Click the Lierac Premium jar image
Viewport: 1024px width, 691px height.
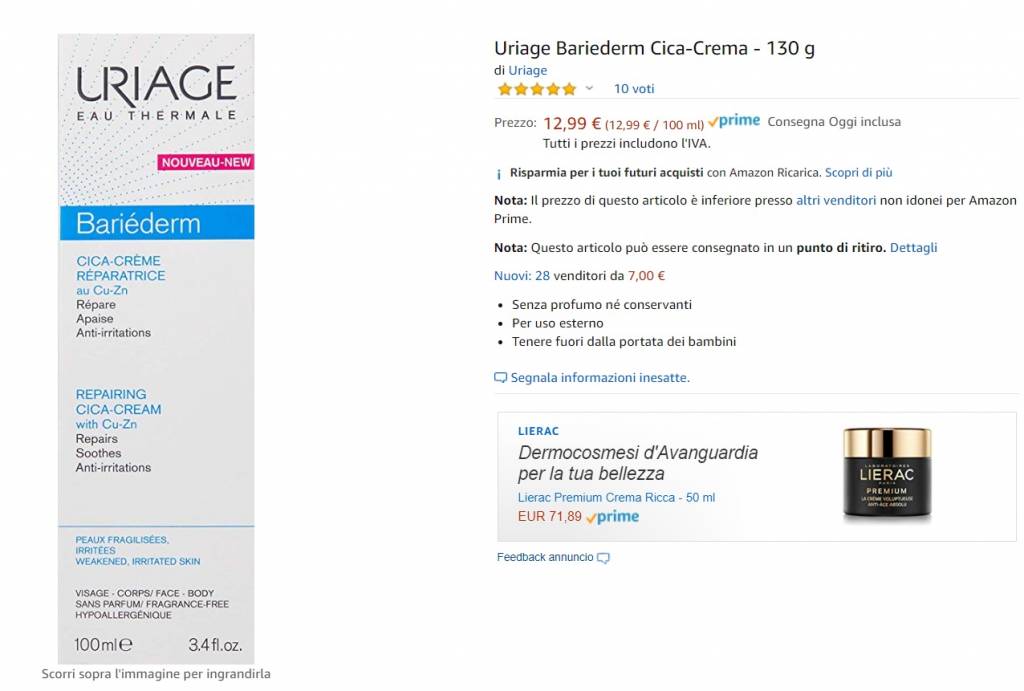pyautogui.click(x=886, y=474)
